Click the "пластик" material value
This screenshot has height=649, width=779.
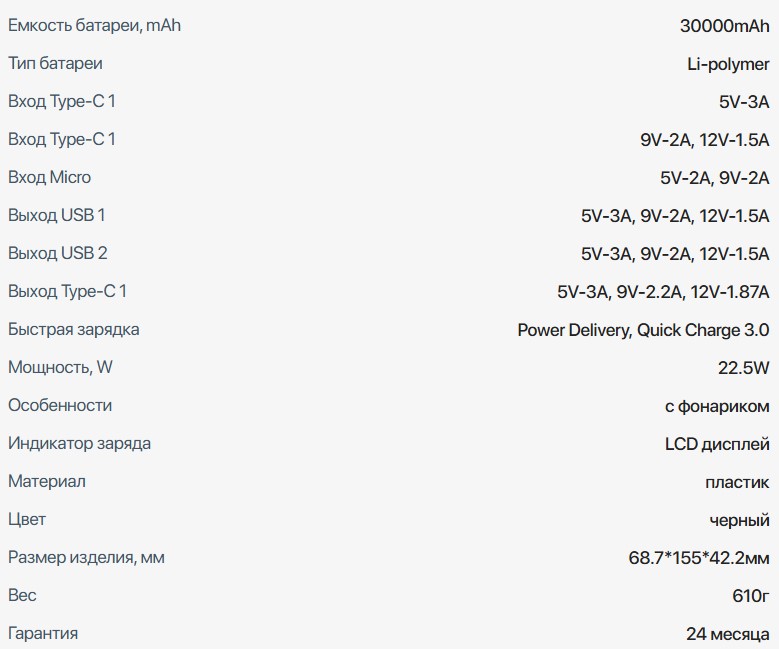(x=737, y=482)
